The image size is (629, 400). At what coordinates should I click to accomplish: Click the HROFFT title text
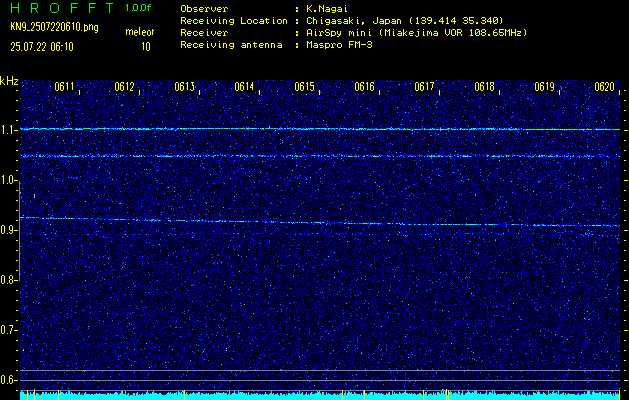pos(62,8)
